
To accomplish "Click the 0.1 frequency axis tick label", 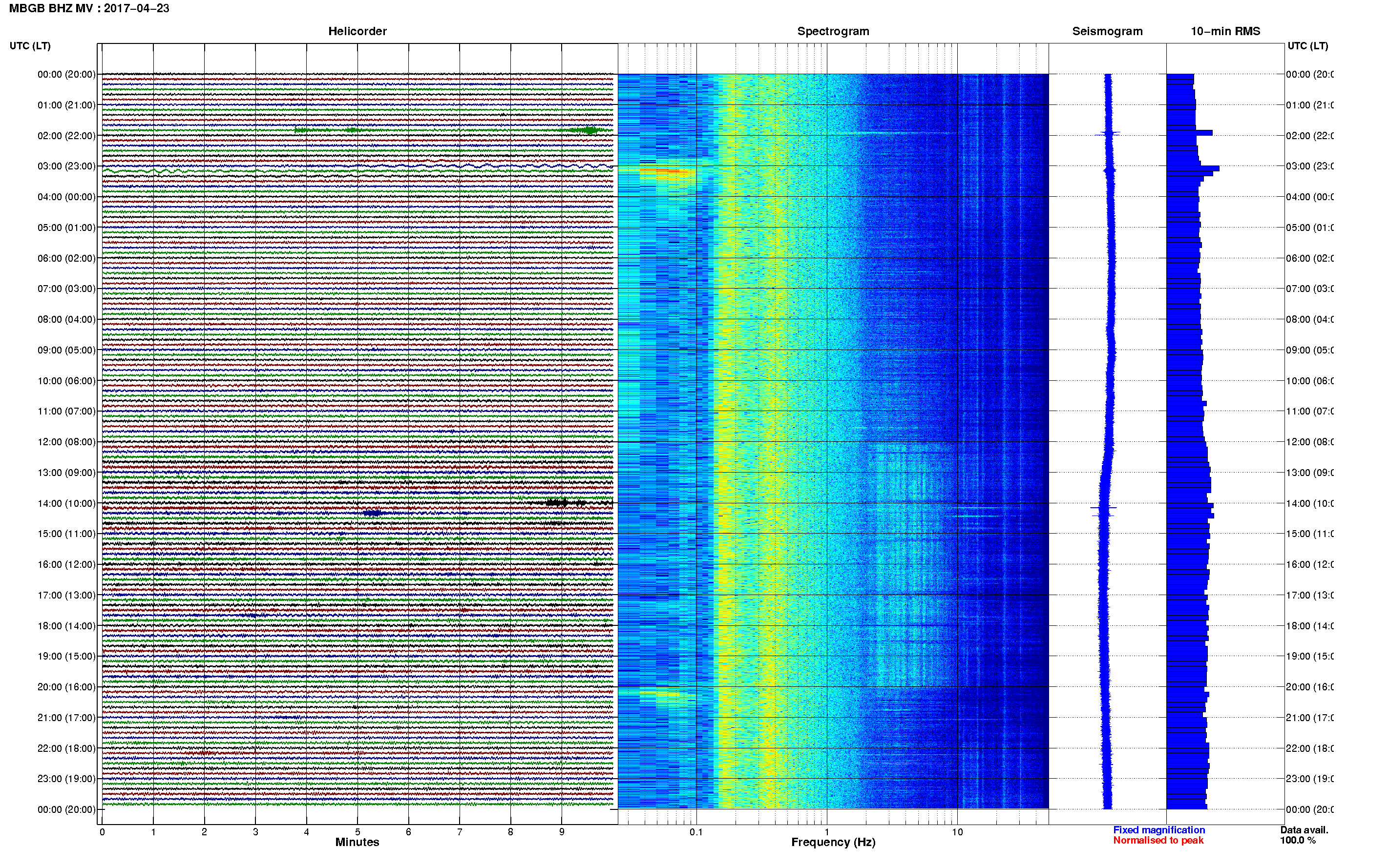I will point(696,832).
